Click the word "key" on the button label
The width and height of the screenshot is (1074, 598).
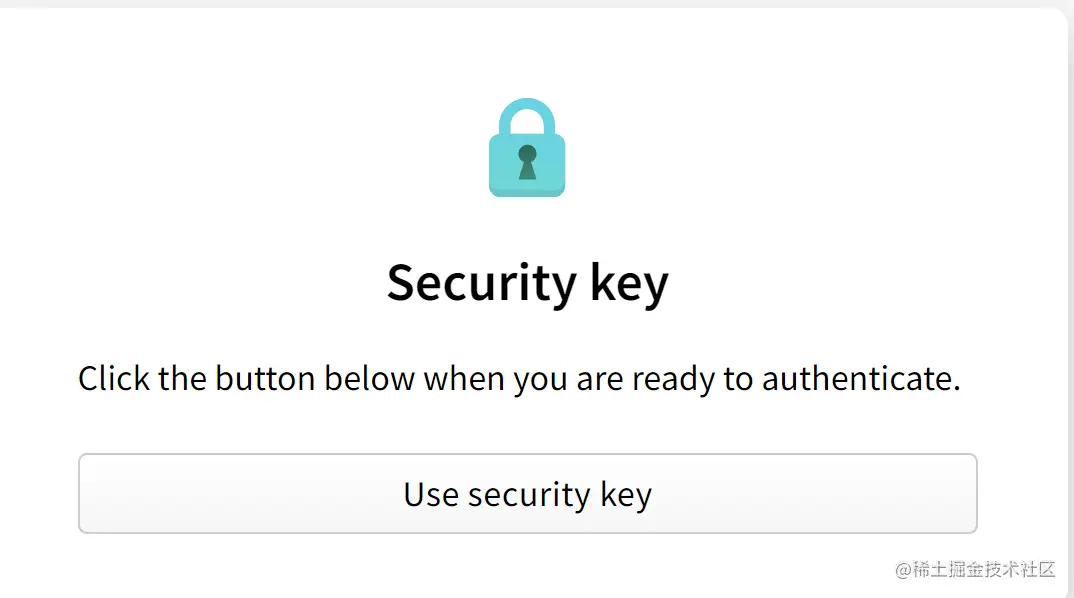(627, 494)
